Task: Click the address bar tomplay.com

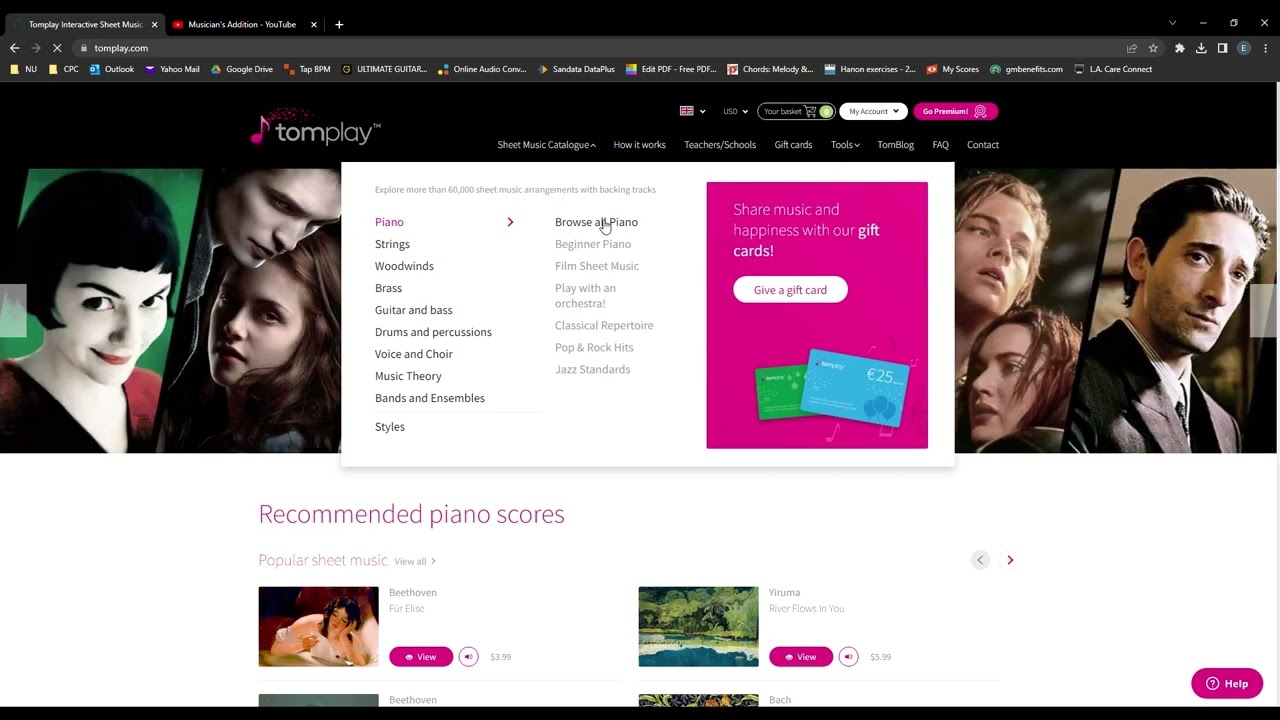Action: click(121, 48)
